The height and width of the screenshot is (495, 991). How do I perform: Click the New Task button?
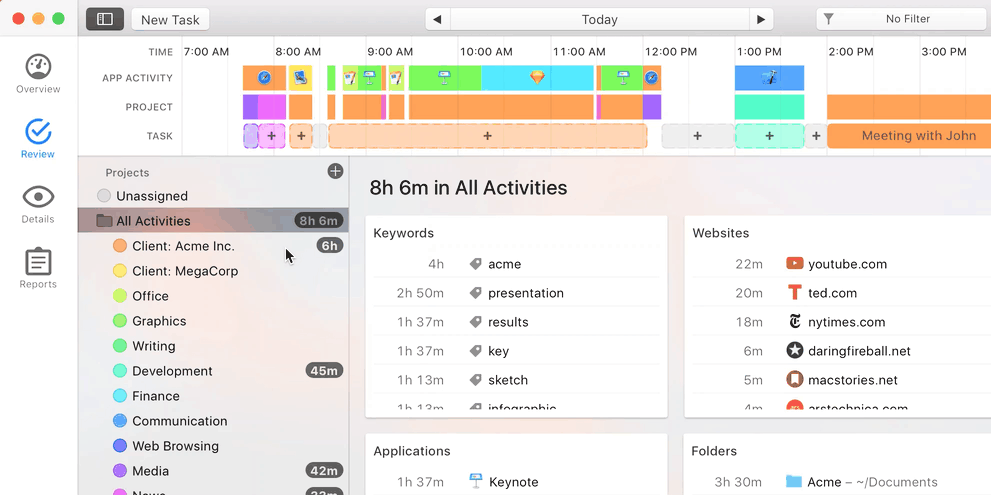click(x=171, y=20)
